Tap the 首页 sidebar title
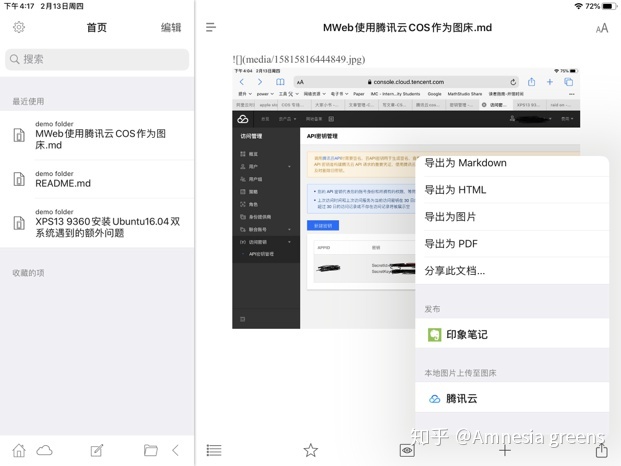Image resolution: width=621 pixels, height=466 pixels. pos(97,27)
